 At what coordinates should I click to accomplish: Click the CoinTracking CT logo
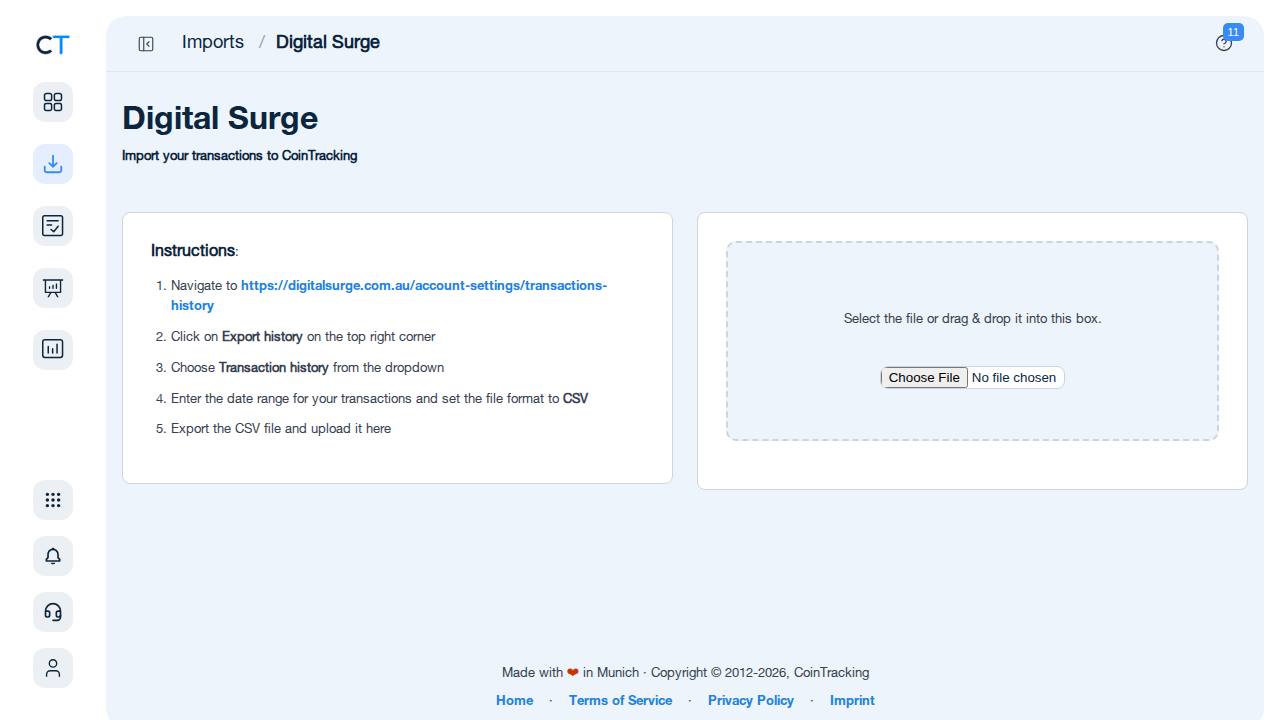point(53,45)
